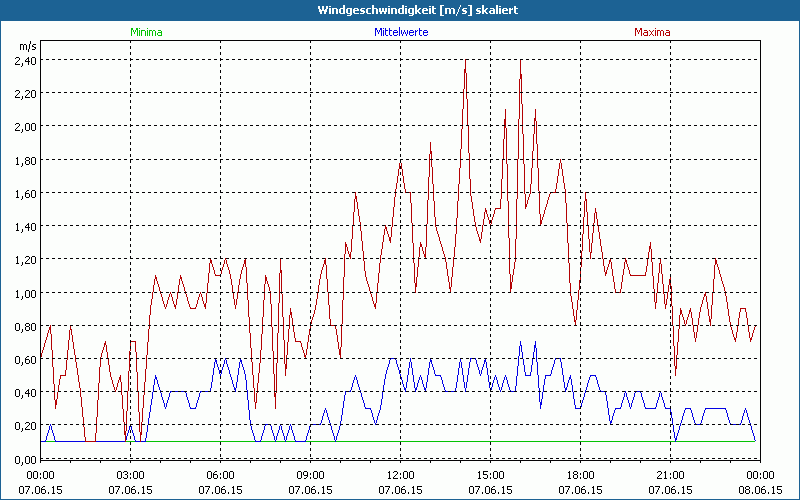Click the 08.06.15 date label
The width and height of the screenshot is (800, 500).
(x=761, y=490)
